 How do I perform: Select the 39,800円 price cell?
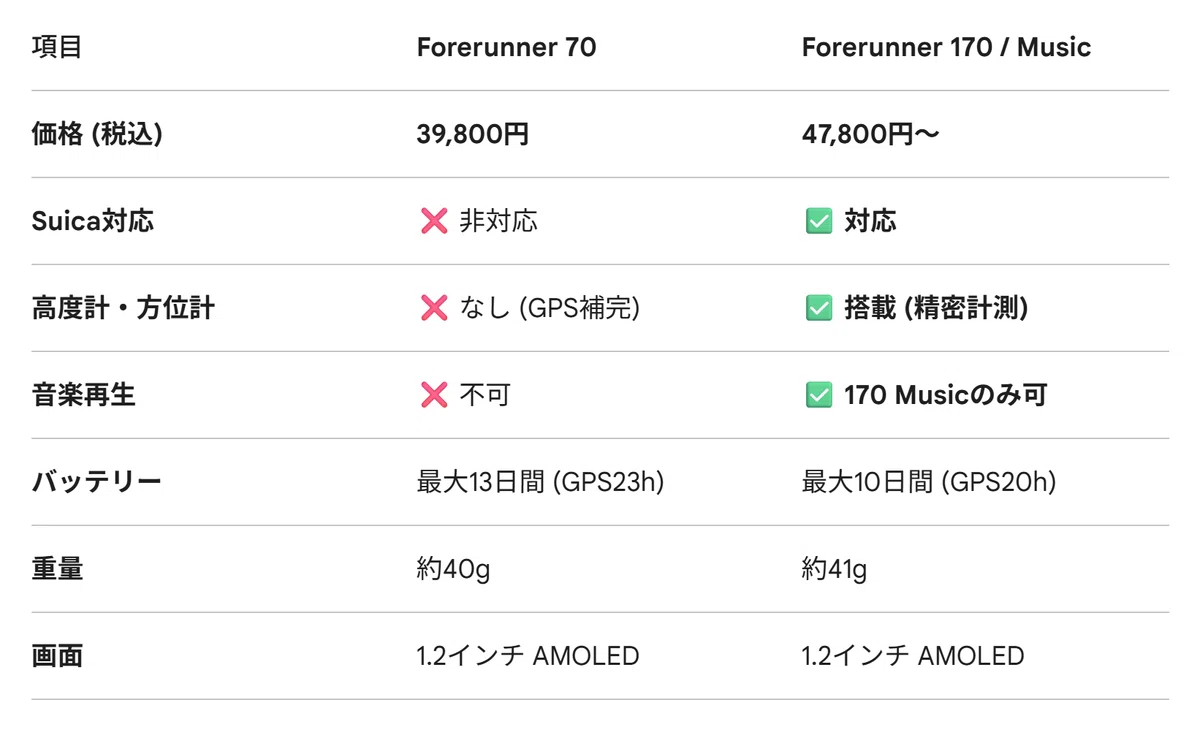(473, 134)
